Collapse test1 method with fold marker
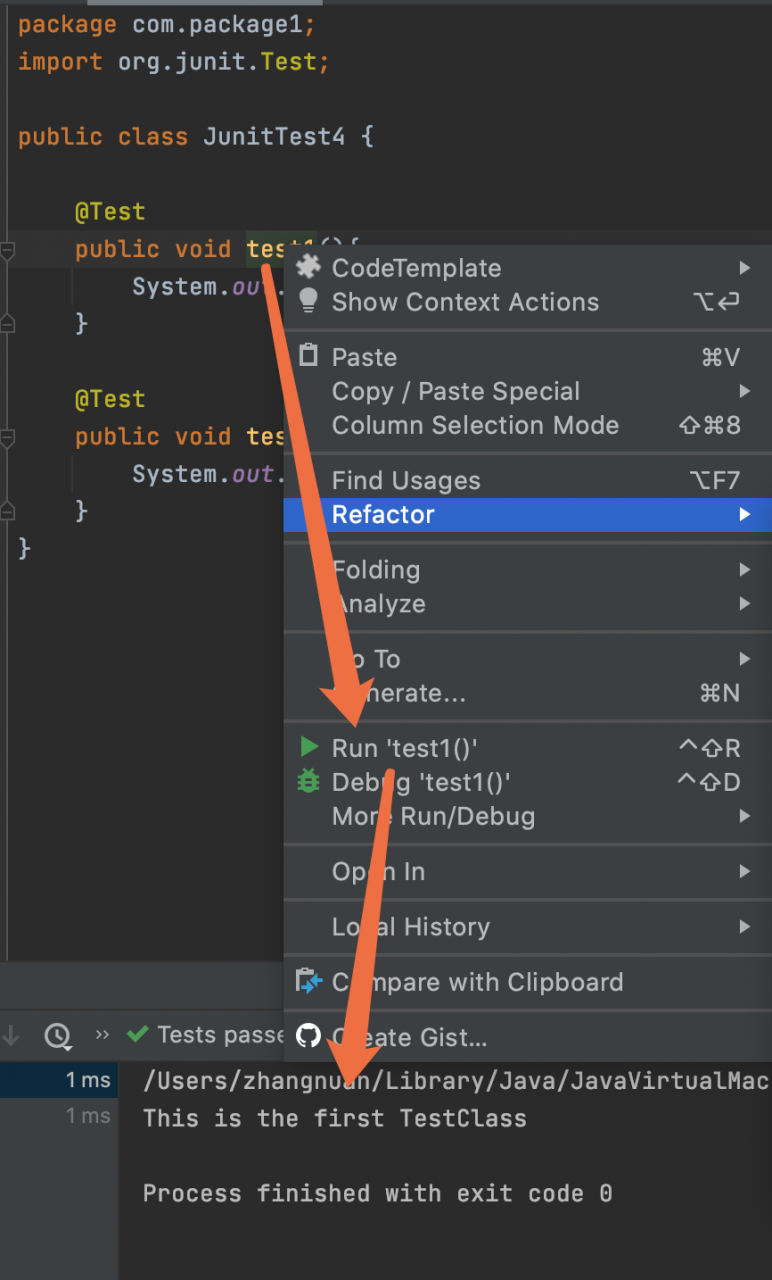Viewport: 772px width, 1280px height. pyautogui.click(x=8, y=250)
